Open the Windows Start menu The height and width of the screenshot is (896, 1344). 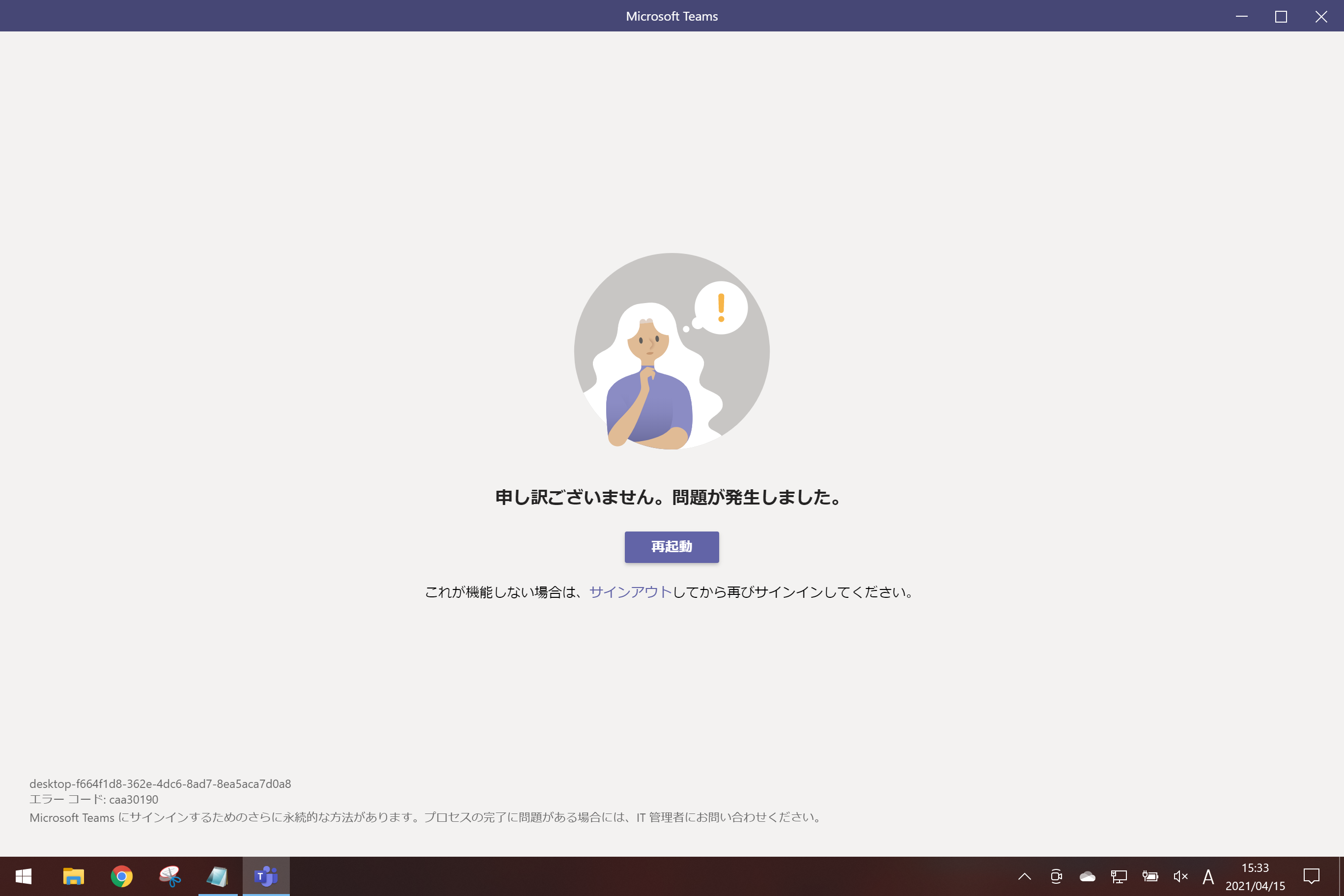tap(24, 876)
